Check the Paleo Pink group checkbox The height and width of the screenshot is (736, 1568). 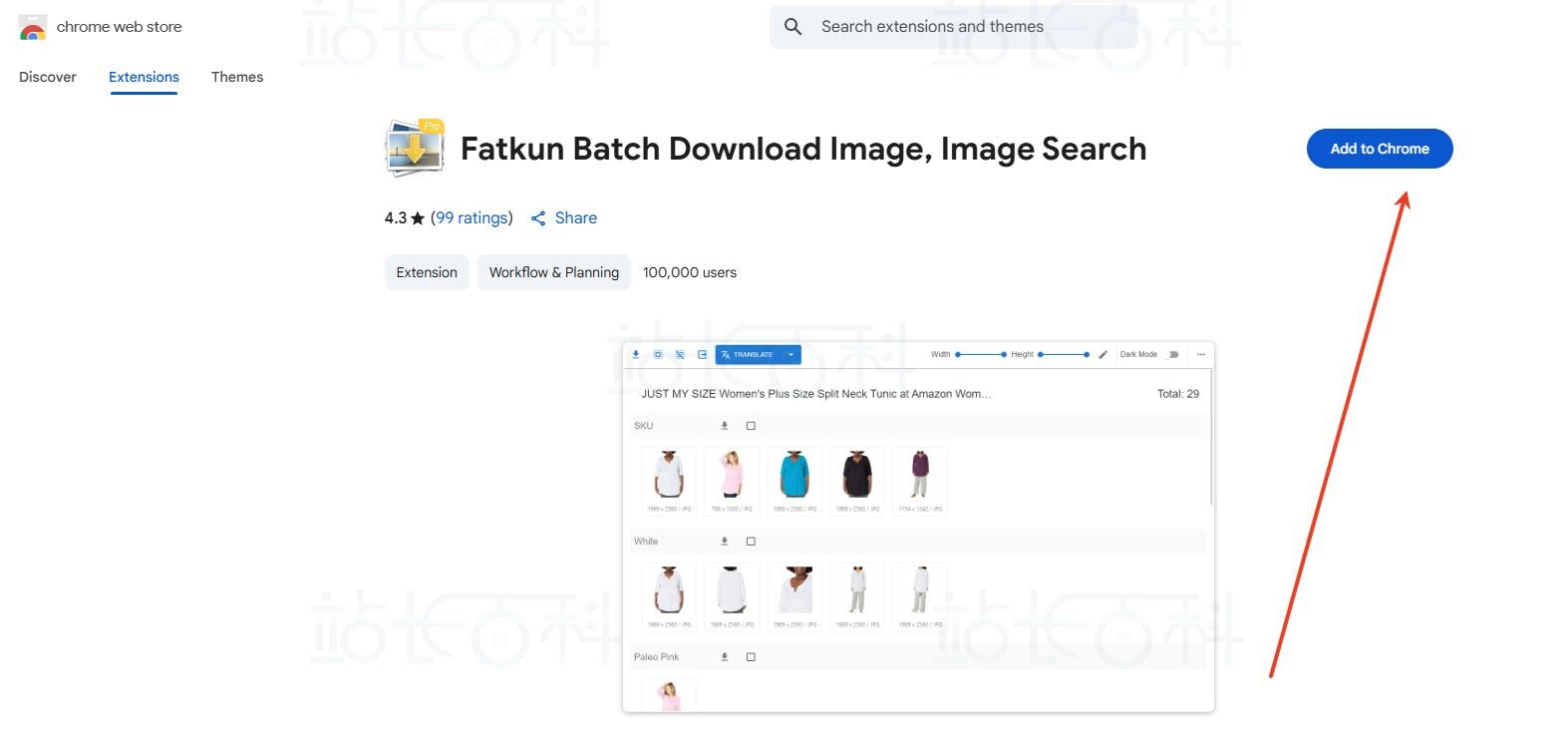tap(751, 657)
